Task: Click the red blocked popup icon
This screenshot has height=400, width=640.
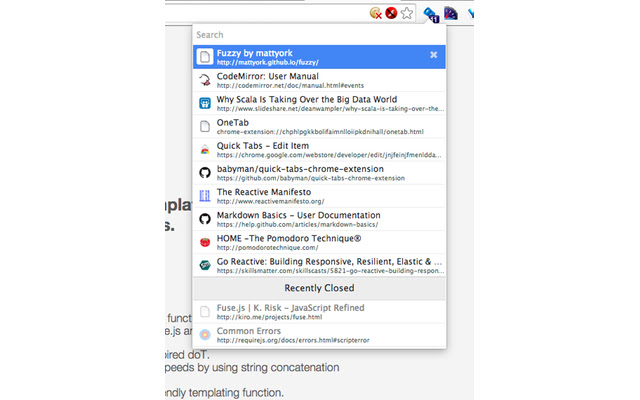Action: click(x=391, y=13)
